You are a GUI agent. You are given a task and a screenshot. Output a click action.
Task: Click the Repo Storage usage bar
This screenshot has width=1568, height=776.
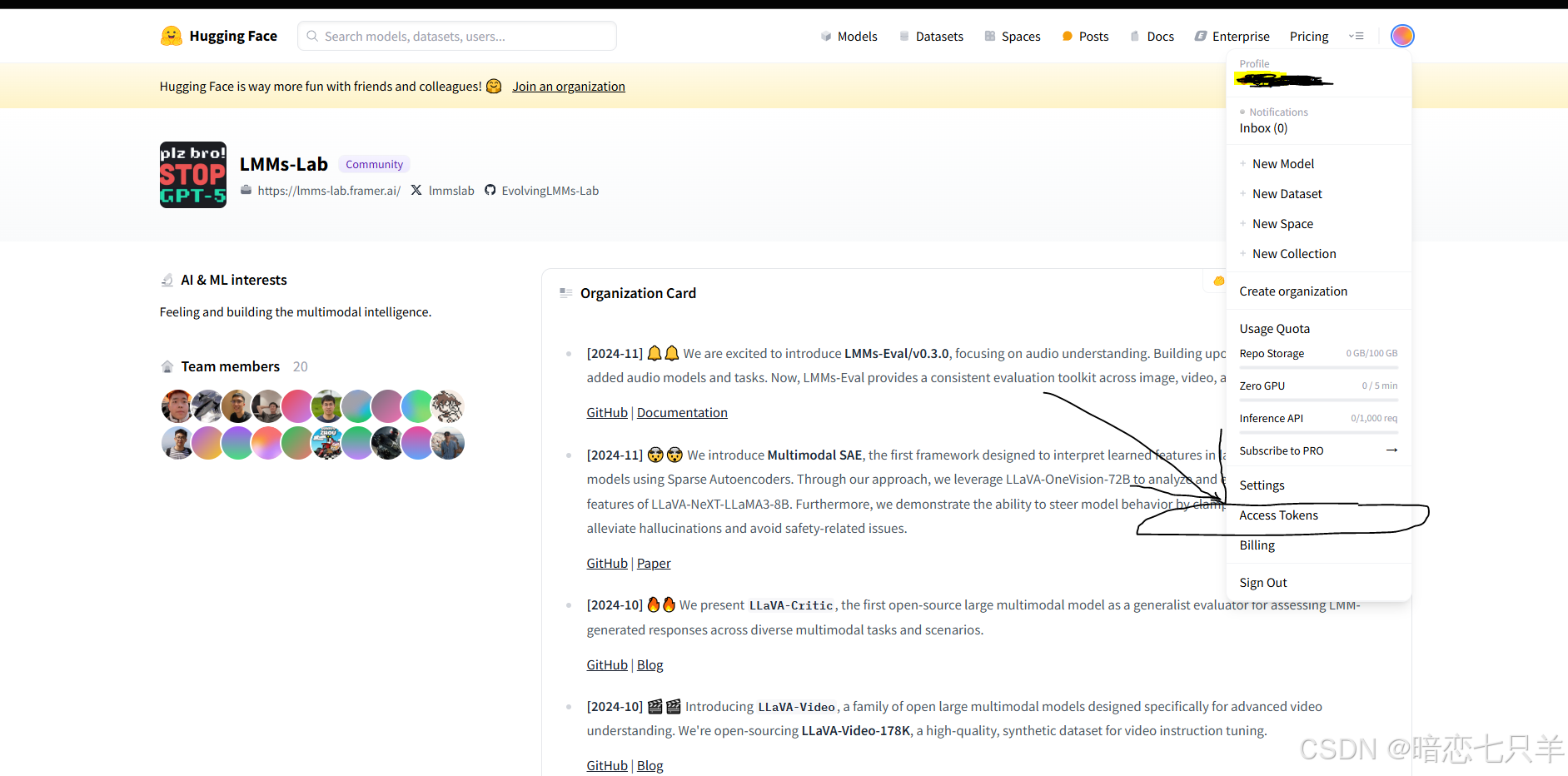pos(1319,367)
